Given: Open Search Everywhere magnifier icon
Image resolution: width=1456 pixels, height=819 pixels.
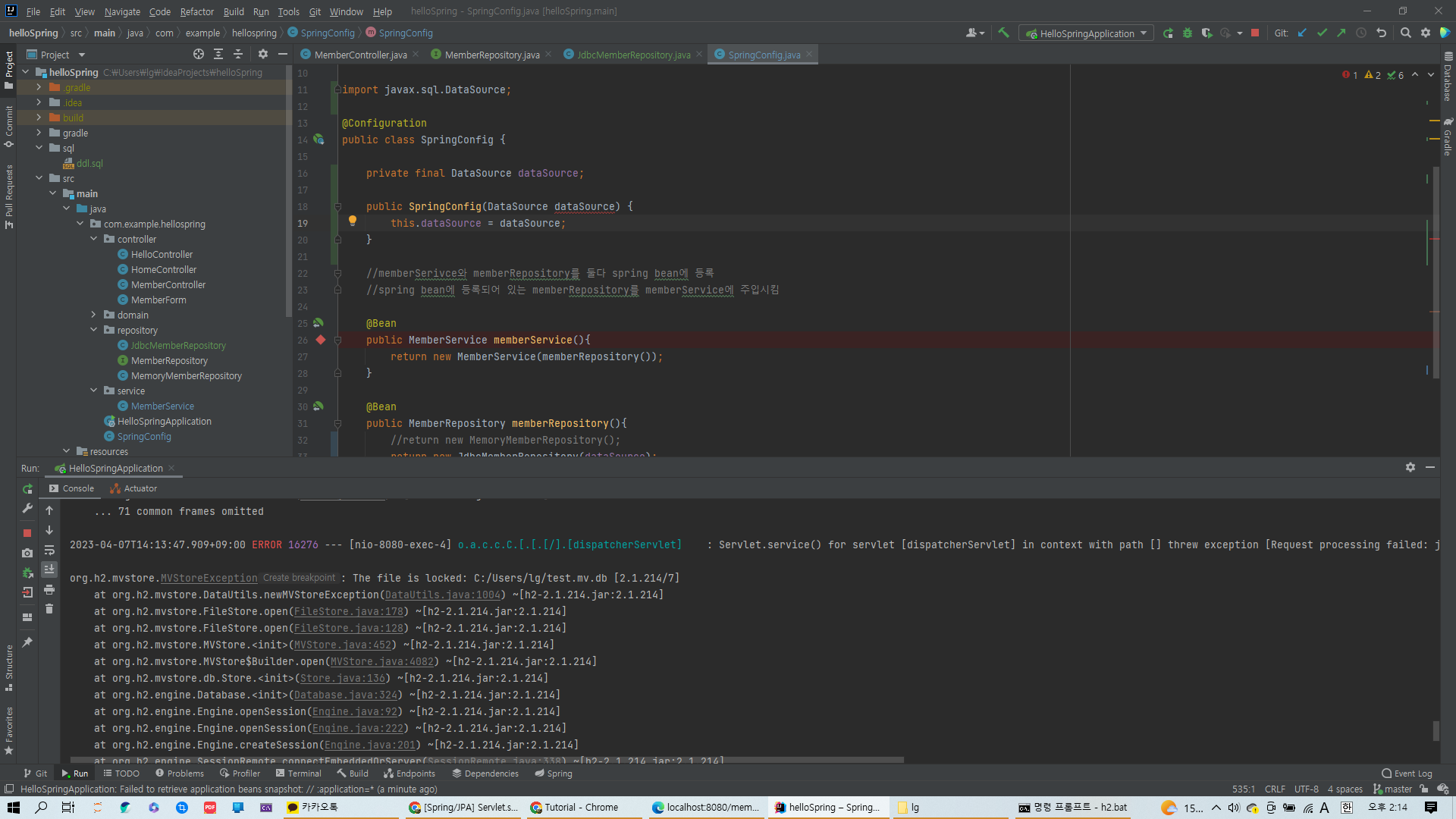Looking at the screenshot, I should (1406, 33).
